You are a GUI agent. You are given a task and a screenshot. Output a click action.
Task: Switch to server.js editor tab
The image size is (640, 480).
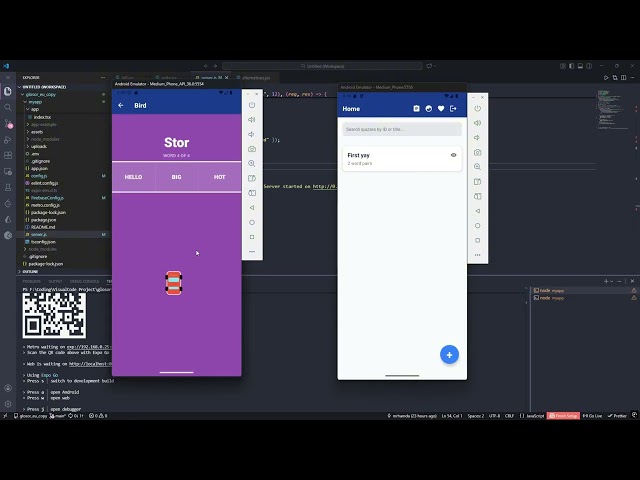[x=211, y=78]
